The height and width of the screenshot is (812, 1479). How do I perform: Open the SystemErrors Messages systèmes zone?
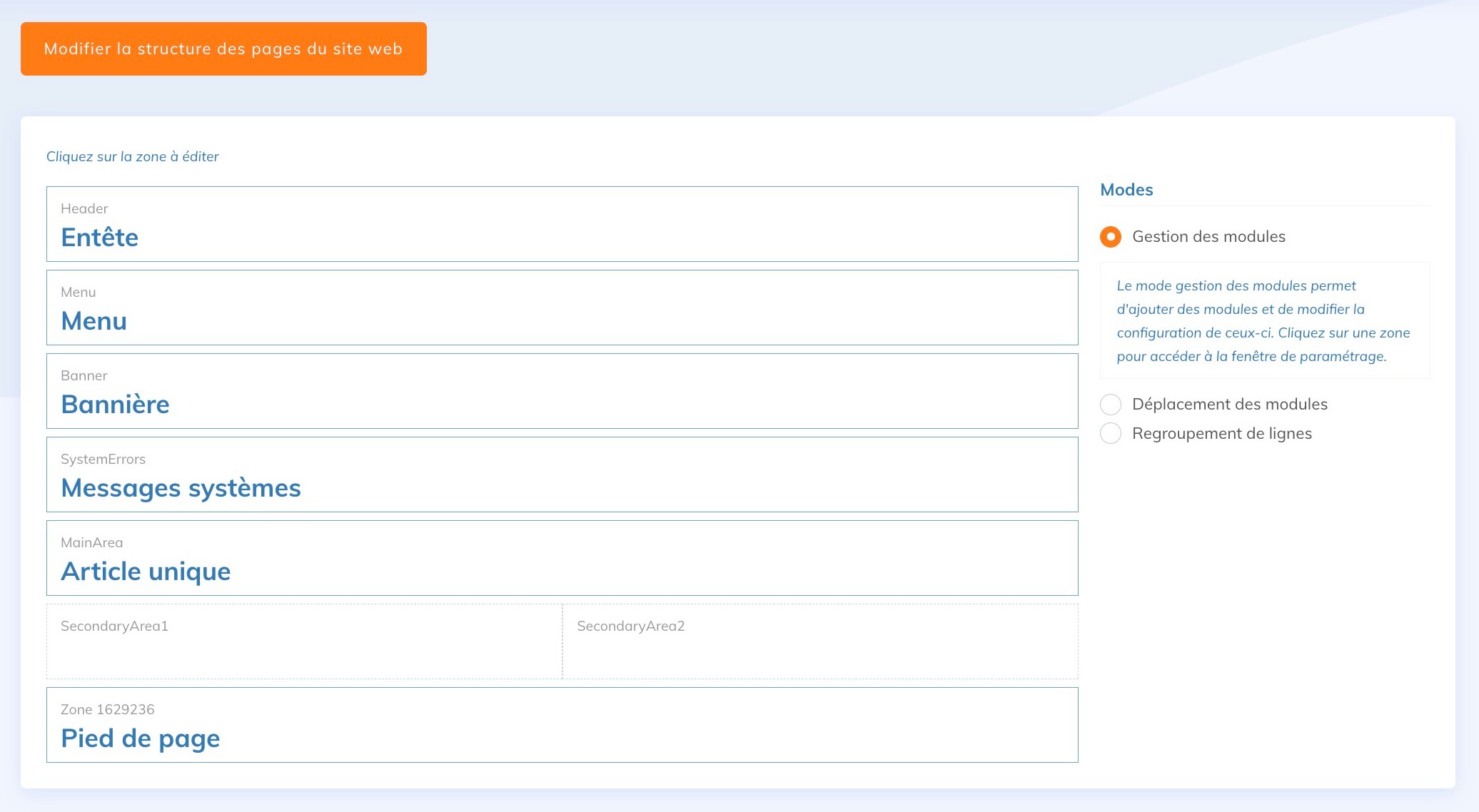(x=562, y=474)
